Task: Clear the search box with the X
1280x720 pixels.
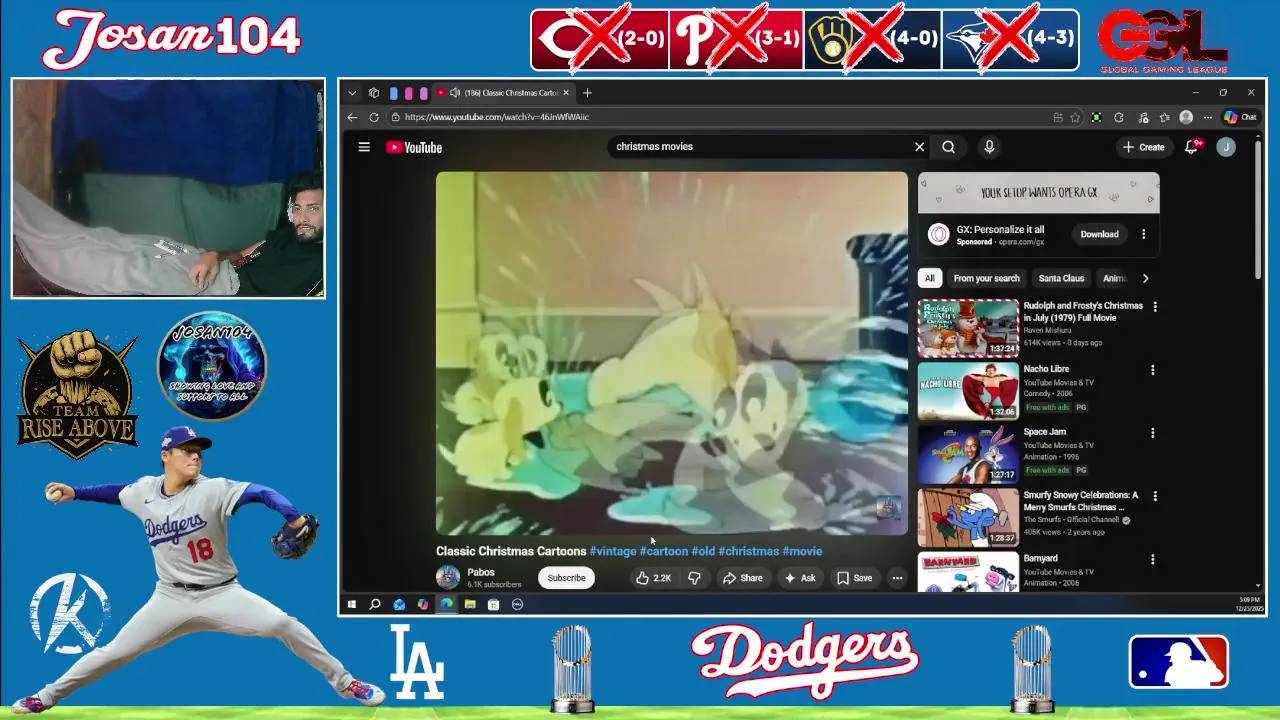Action: 919,147
